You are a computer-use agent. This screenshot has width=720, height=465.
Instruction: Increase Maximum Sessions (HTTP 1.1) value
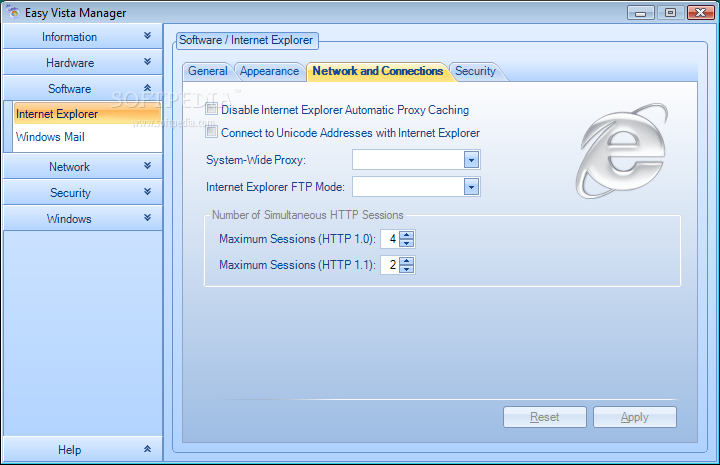tap(406, 261)
